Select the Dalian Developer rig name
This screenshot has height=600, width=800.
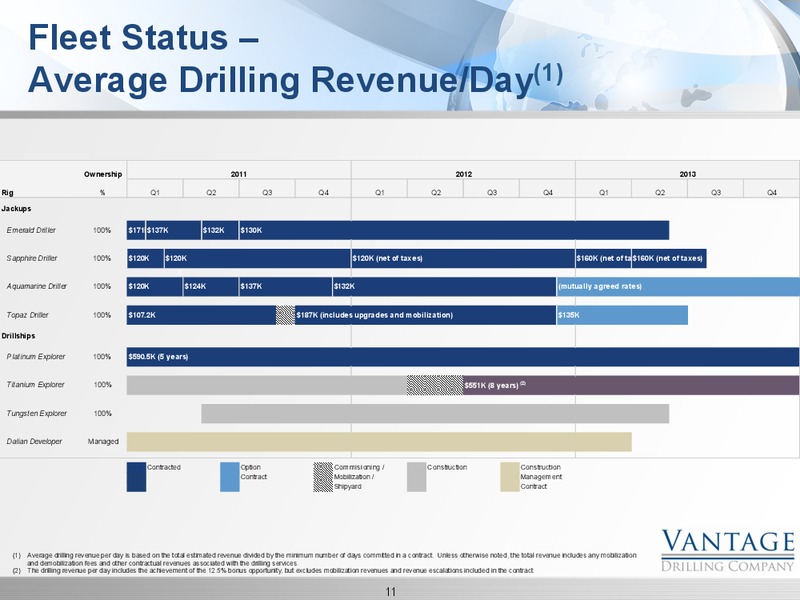click(34, 441)
